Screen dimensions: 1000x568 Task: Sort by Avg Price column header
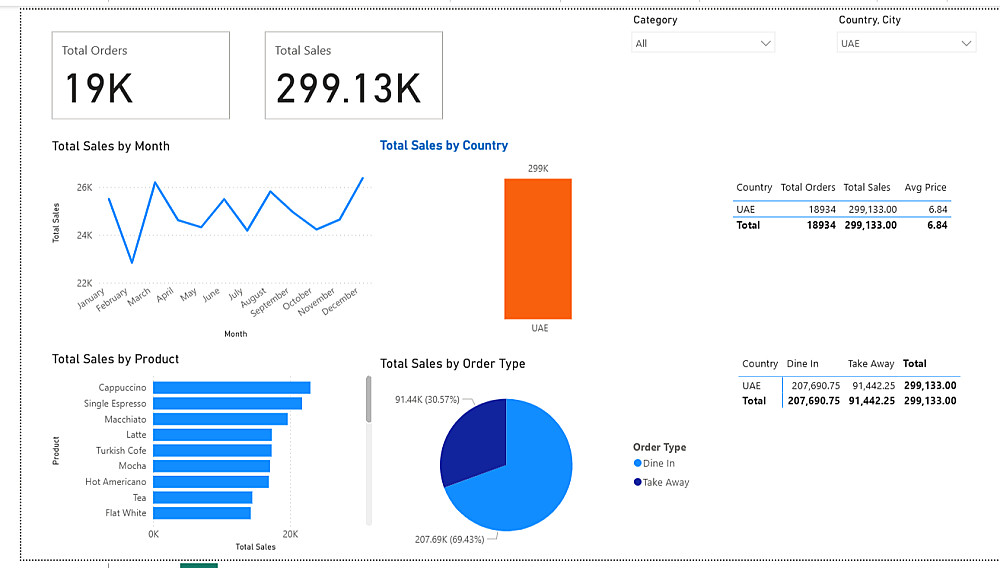click(x=925, y=187)
